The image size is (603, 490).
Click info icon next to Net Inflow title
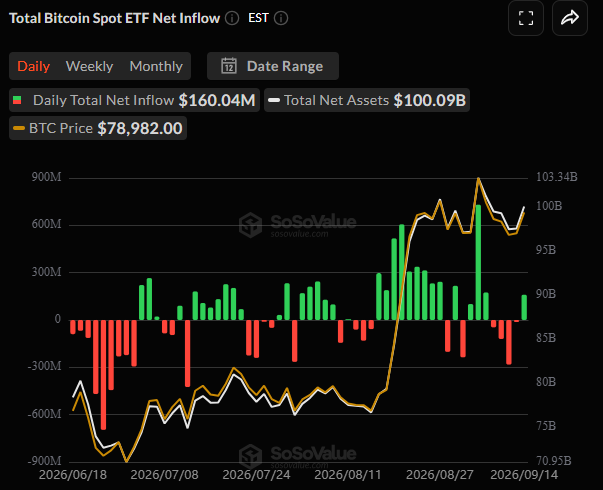tap(232, 18)
